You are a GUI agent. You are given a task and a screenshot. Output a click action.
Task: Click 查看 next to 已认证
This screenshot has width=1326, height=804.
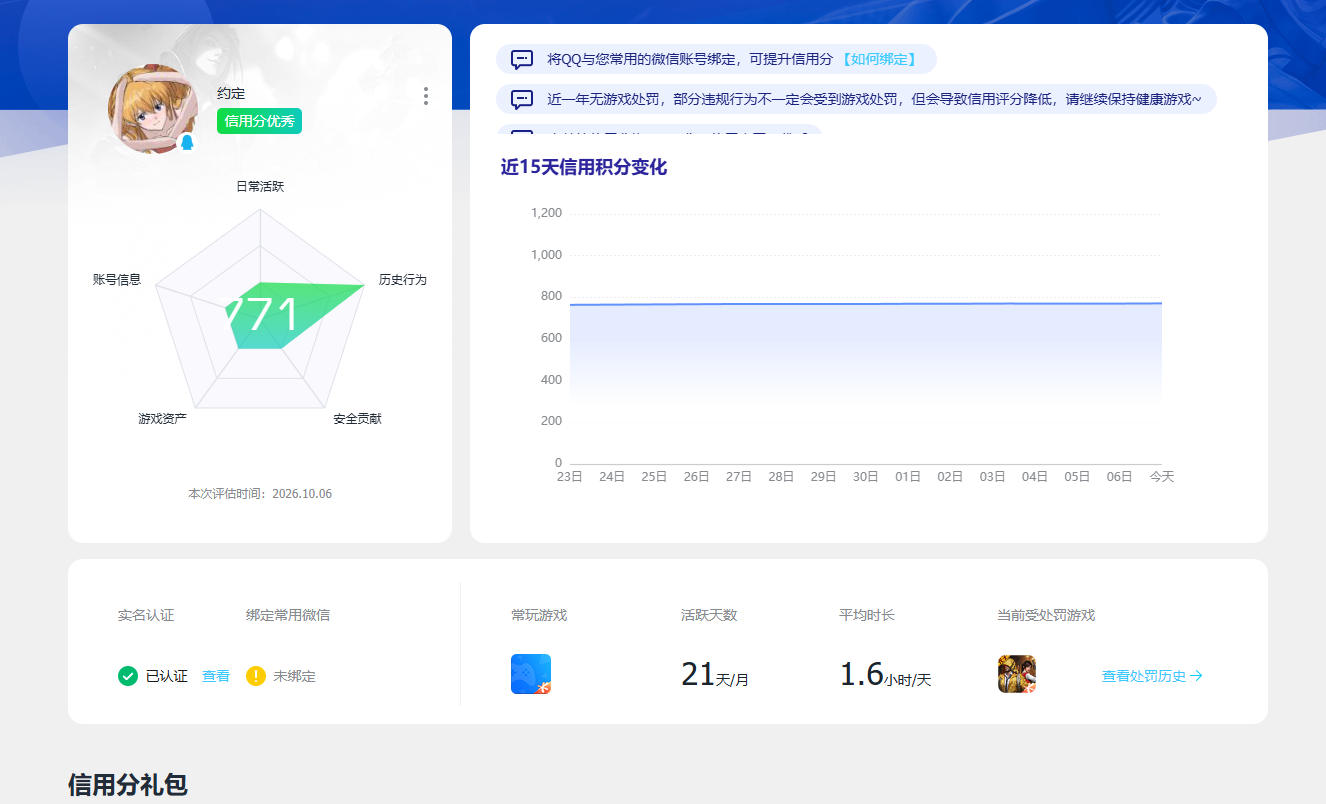216,676
